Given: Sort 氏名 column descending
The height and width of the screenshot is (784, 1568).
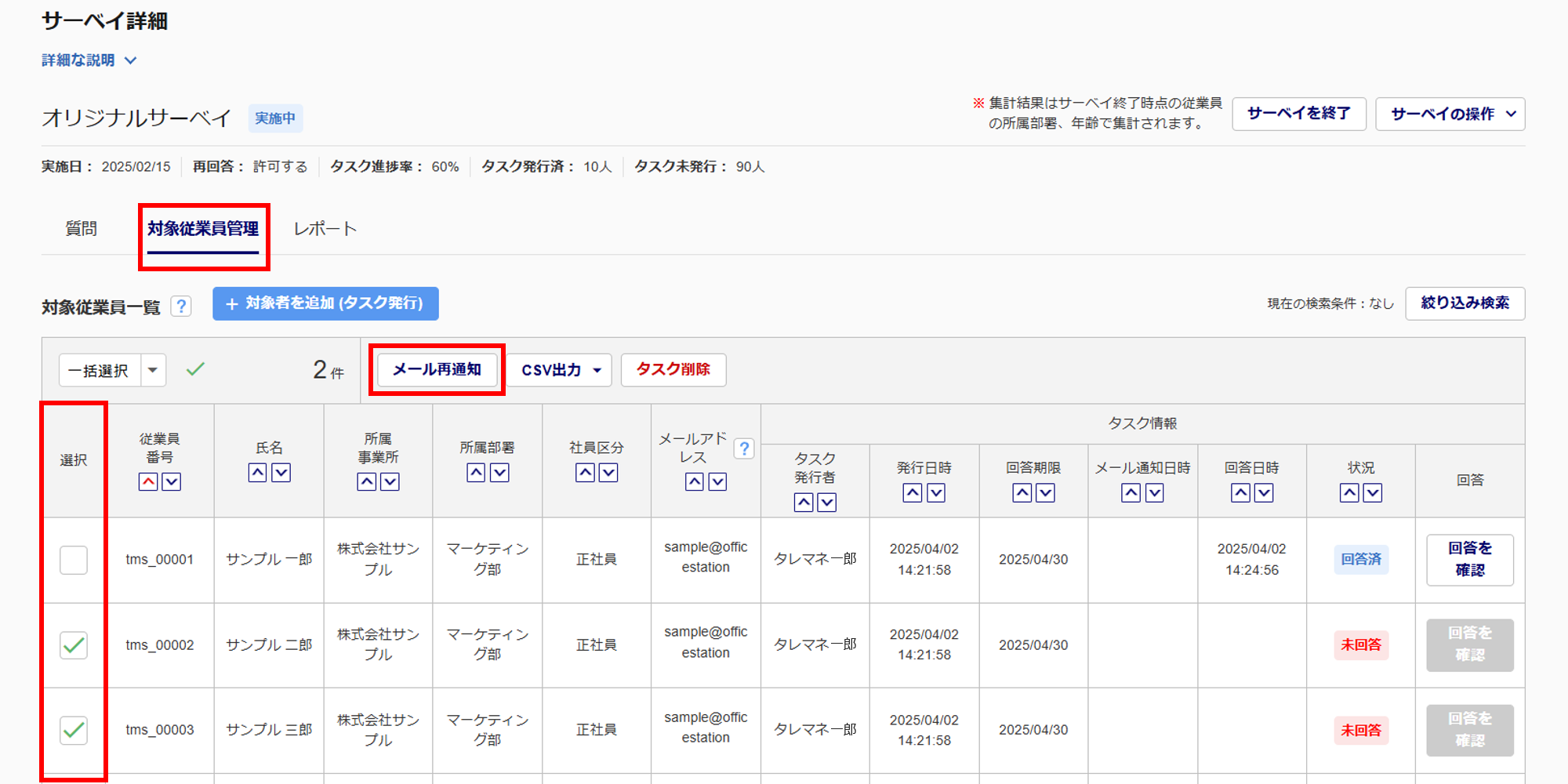Looking at the screenshot, I should pos(281,472).
